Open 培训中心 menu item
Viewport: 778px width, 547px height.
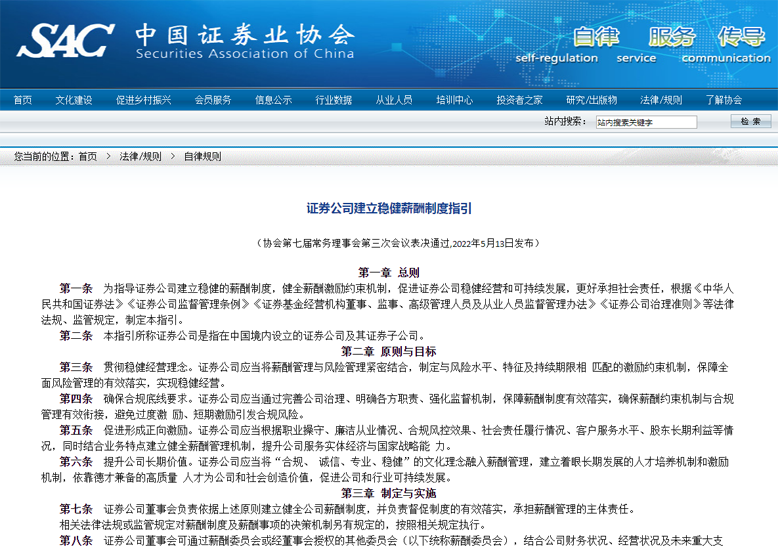(454, 100)
